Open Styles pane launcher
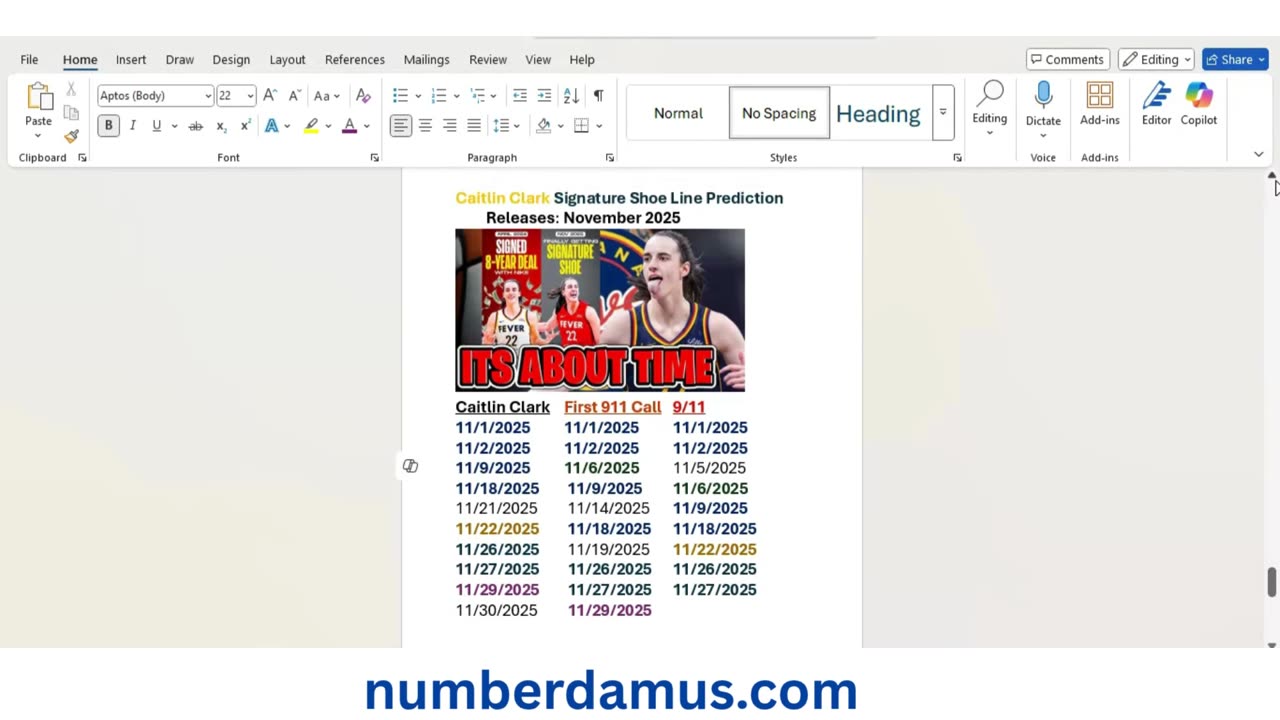This screenshot has height=720, width=1280. pyautogui.click(x=957, y=158)
